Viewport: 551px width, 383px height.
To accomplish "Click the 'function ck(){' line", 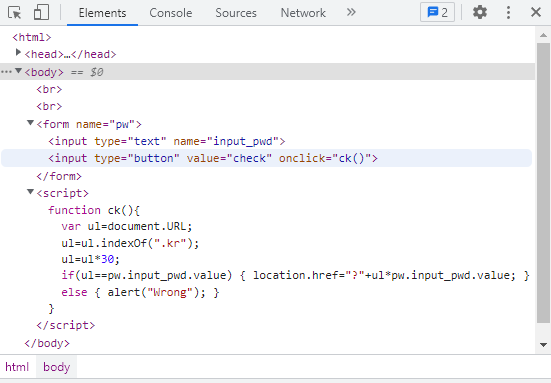I will click(x=94, y=210).
